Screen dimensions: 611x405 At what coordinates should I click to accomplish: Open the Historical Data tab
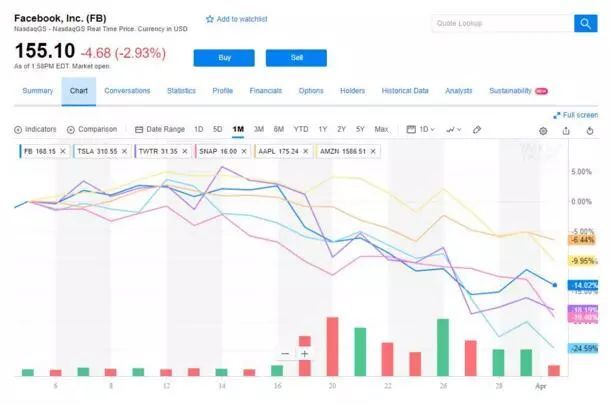tap(404, 91)
